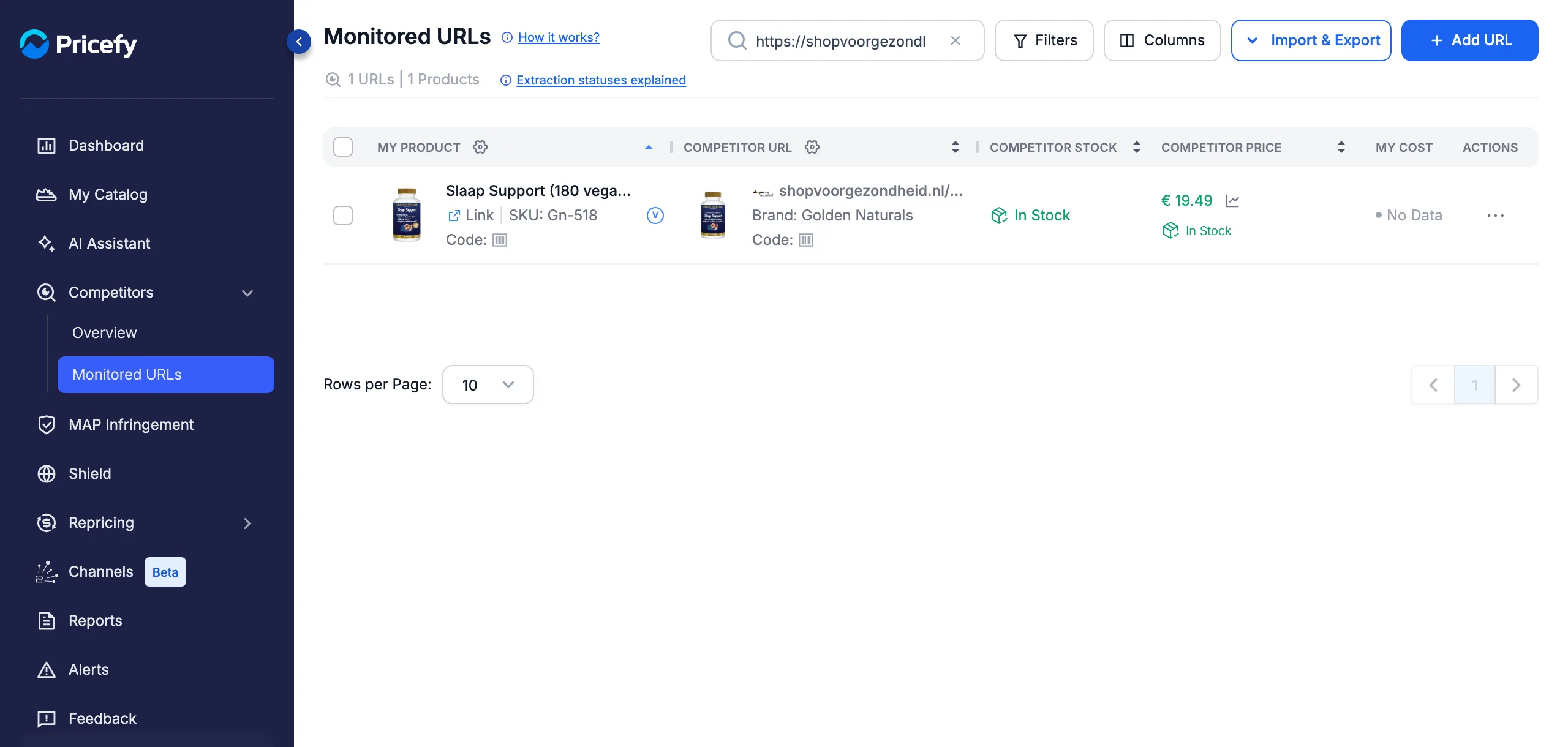Image resolution: width=1568 pixels, height=747 pixels.
Task: Expand the Repricing submenu arrow
Action: [247, 523]
